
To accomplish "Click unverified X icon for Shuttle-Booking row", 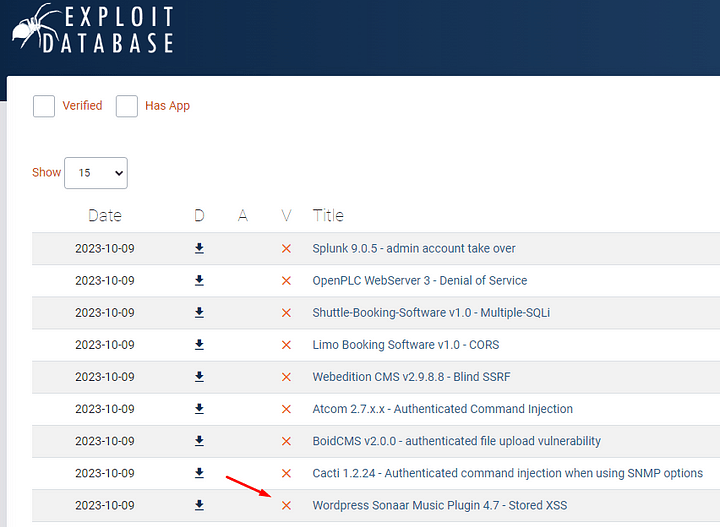I will coord(286,313).
